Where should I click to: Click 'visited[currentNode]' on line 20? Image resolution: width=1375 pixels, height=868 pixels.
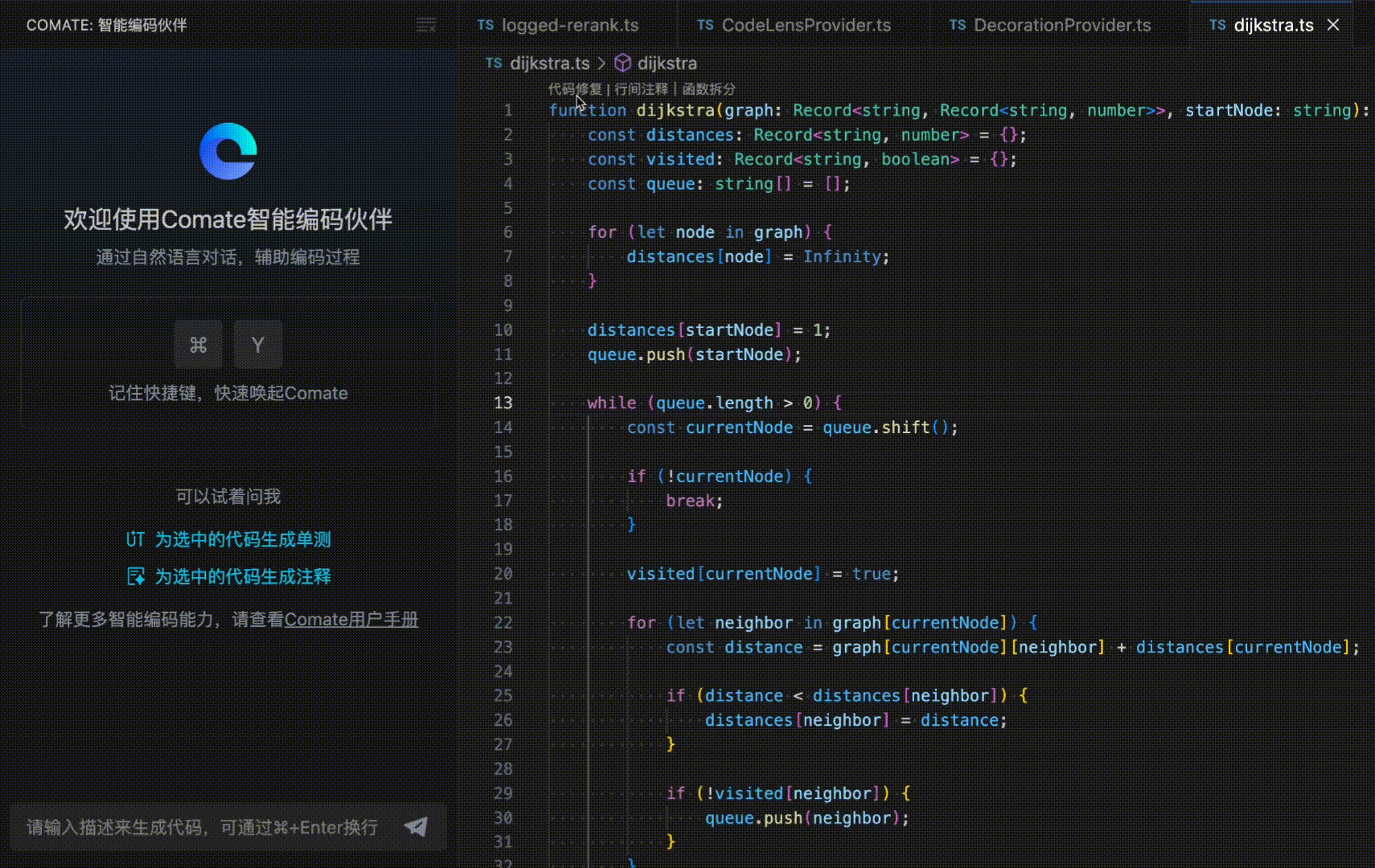coord(724,574)
